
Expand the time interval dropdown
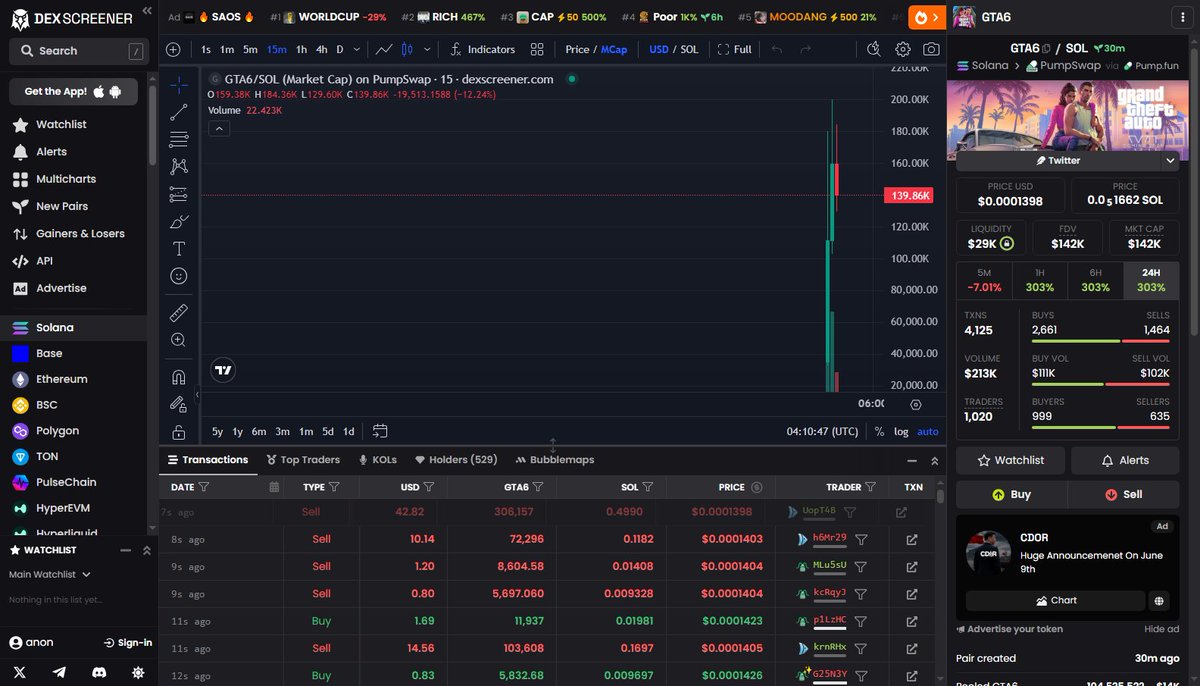pos(356,49)
